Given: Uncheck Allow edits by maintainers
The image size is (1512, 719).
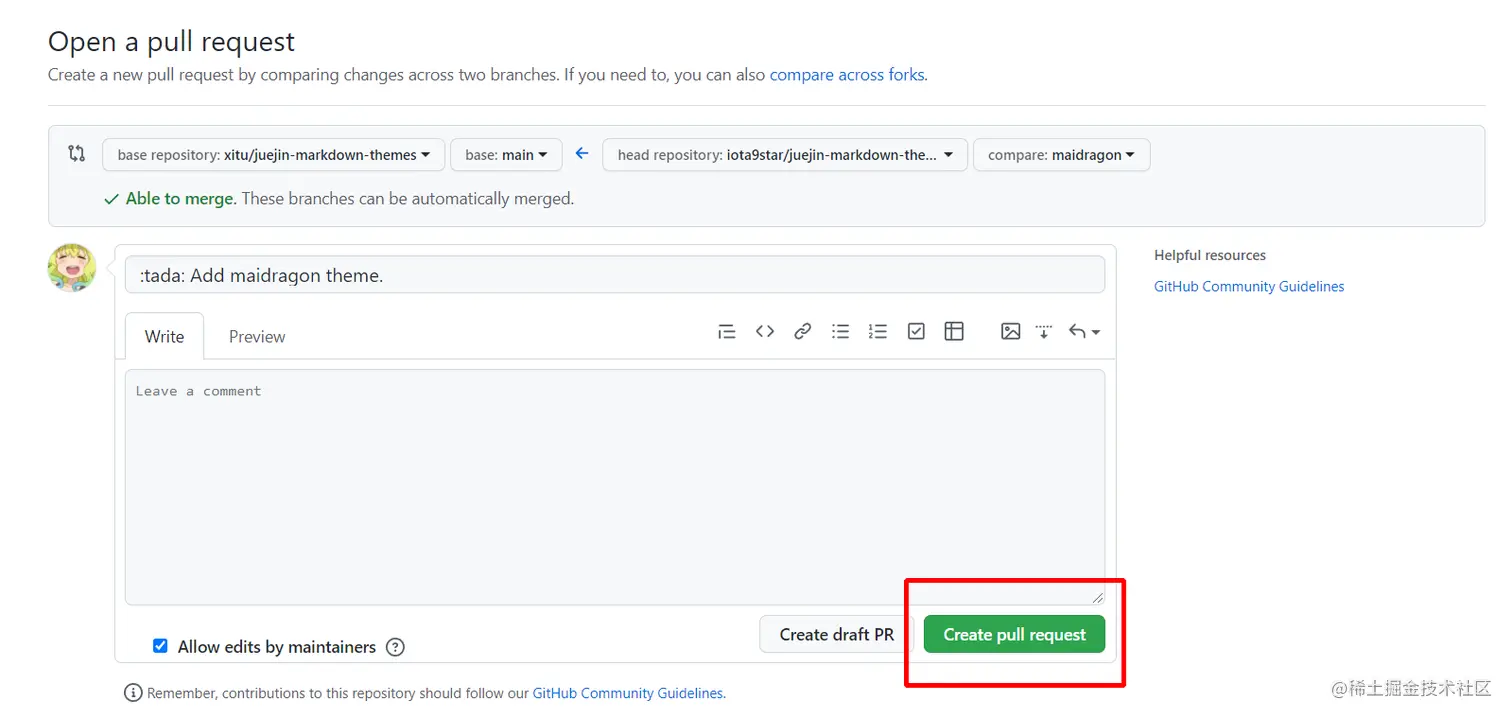Looking at the screenshot, I should coord(160,646).
